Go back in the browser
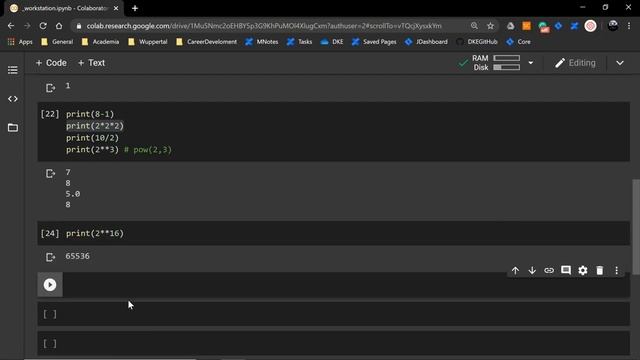640x360 pixels. (x=11, y=26)
